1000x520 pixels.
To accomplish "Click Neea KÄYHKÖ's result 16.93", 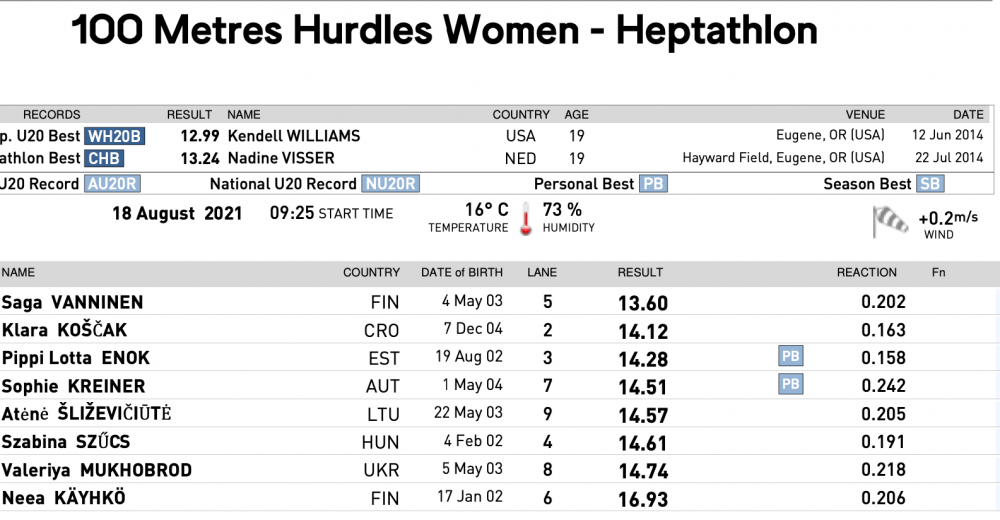I will (x=643, y=498).
